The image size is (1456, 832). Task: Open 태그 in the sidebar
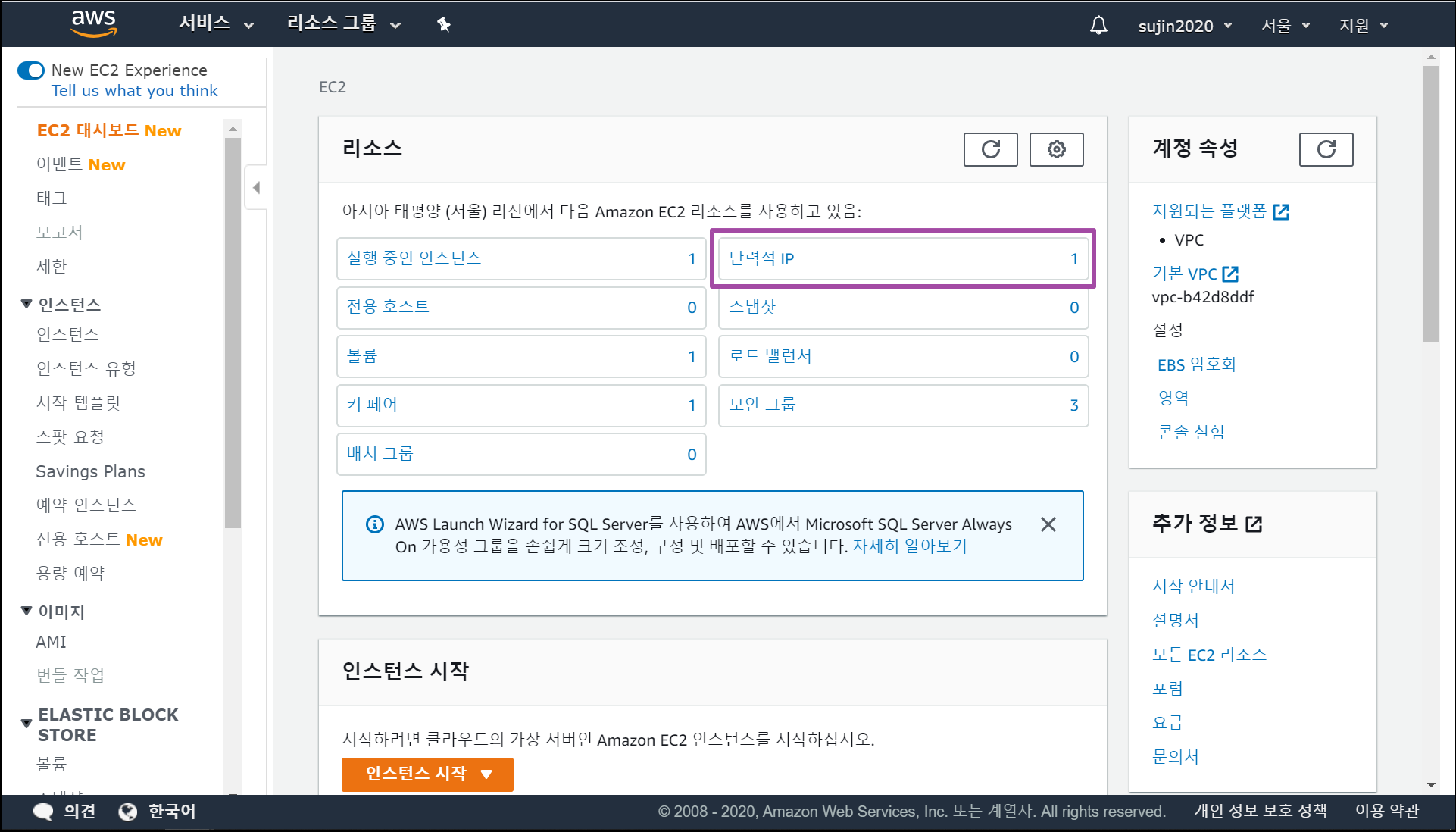tap(52, 199)
